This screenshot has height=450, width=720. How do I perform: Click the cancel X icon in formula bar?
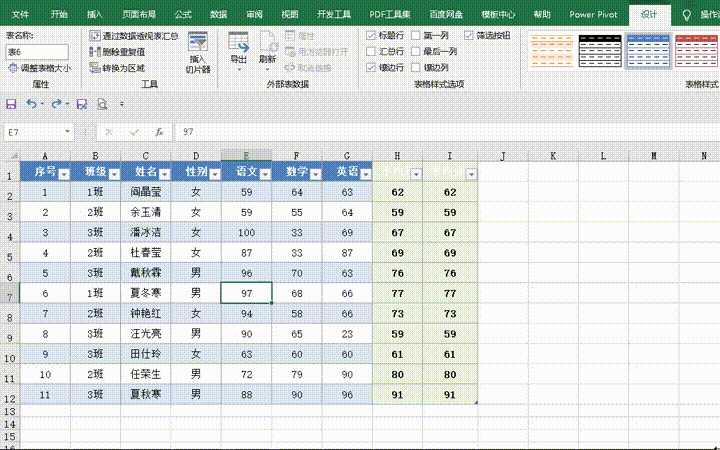tap(109, 132)
